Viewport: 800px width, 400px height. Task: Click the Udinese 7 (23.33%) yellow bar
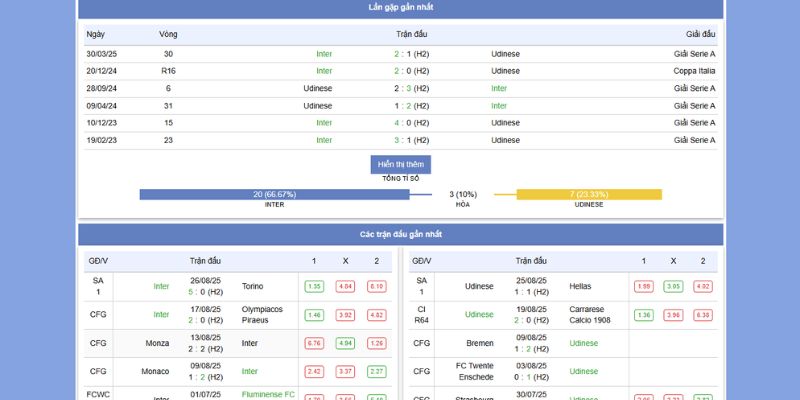pyautogui.click(x=589, y=194)
